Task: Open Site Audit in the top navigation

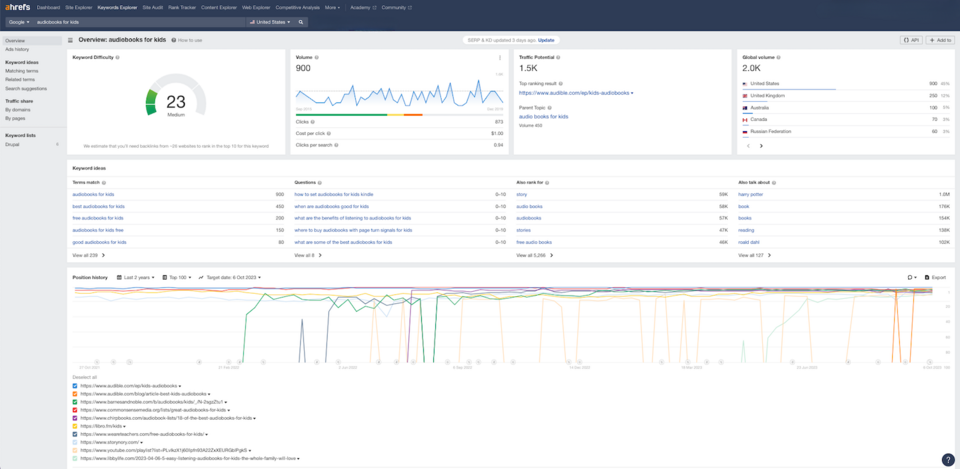Action: 152,7
